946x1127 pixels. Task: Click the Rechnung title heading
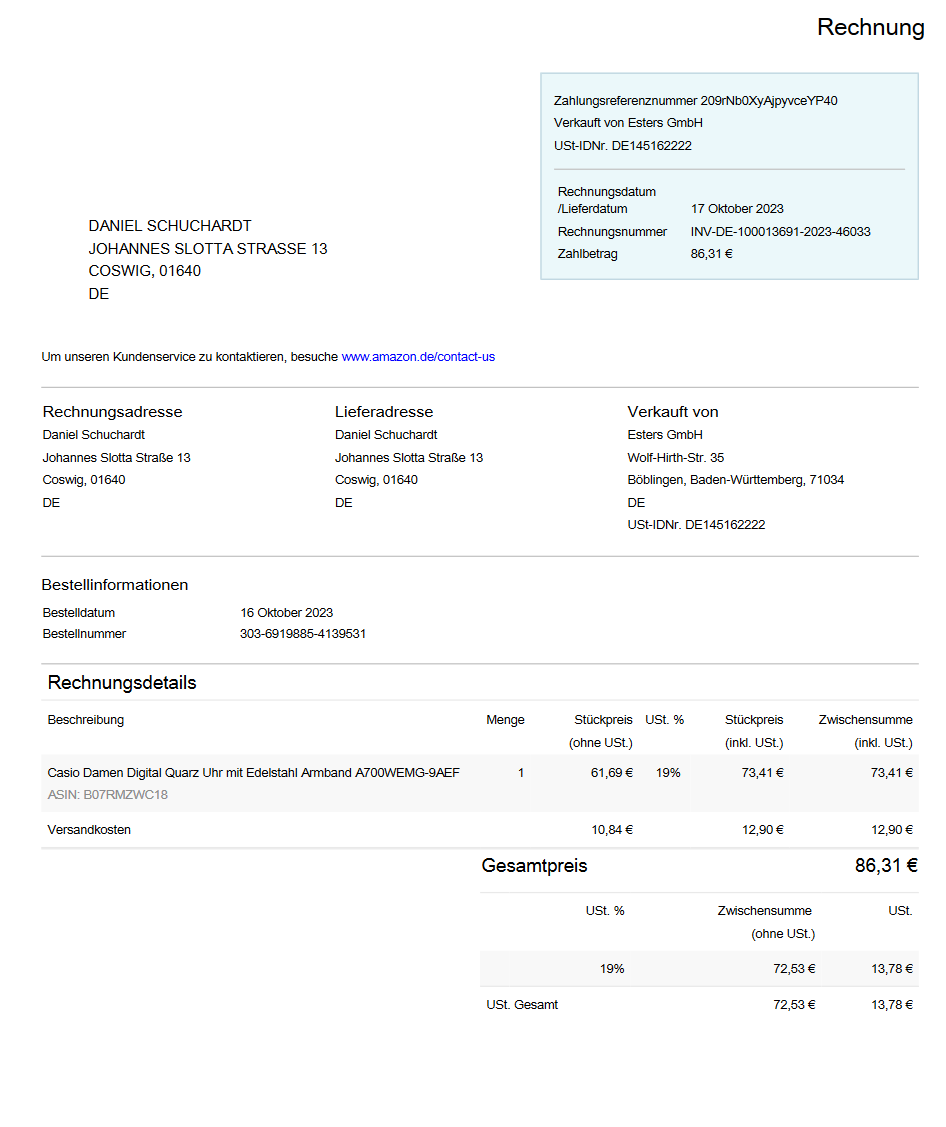point(870,27)
